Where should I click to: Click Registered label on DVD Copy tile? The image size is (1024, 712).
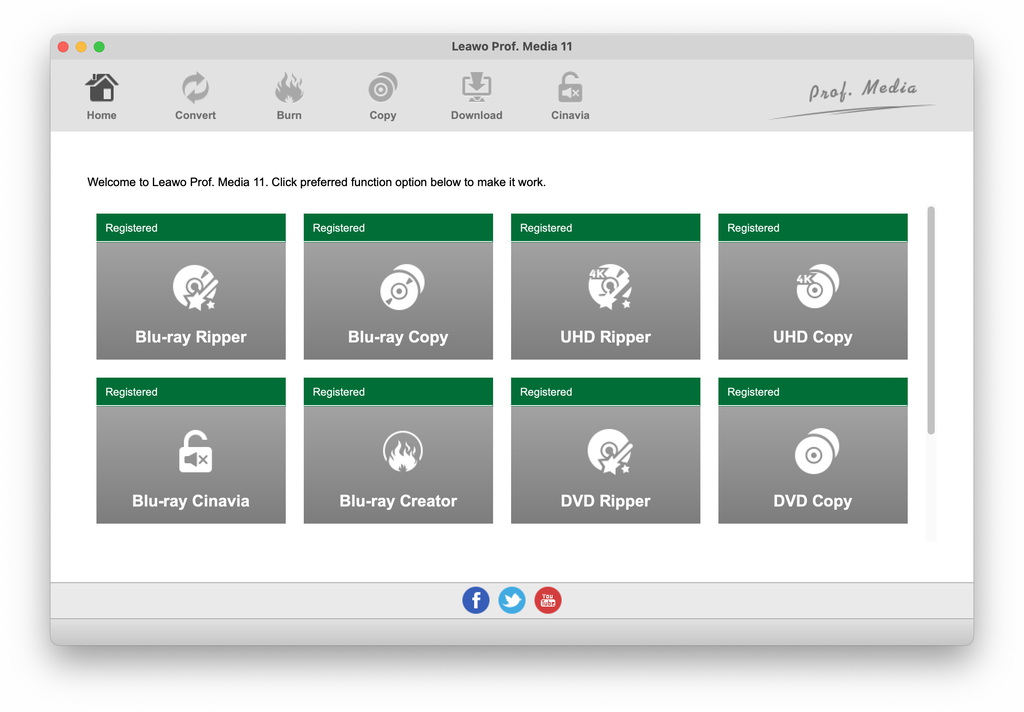coord(753,392)
